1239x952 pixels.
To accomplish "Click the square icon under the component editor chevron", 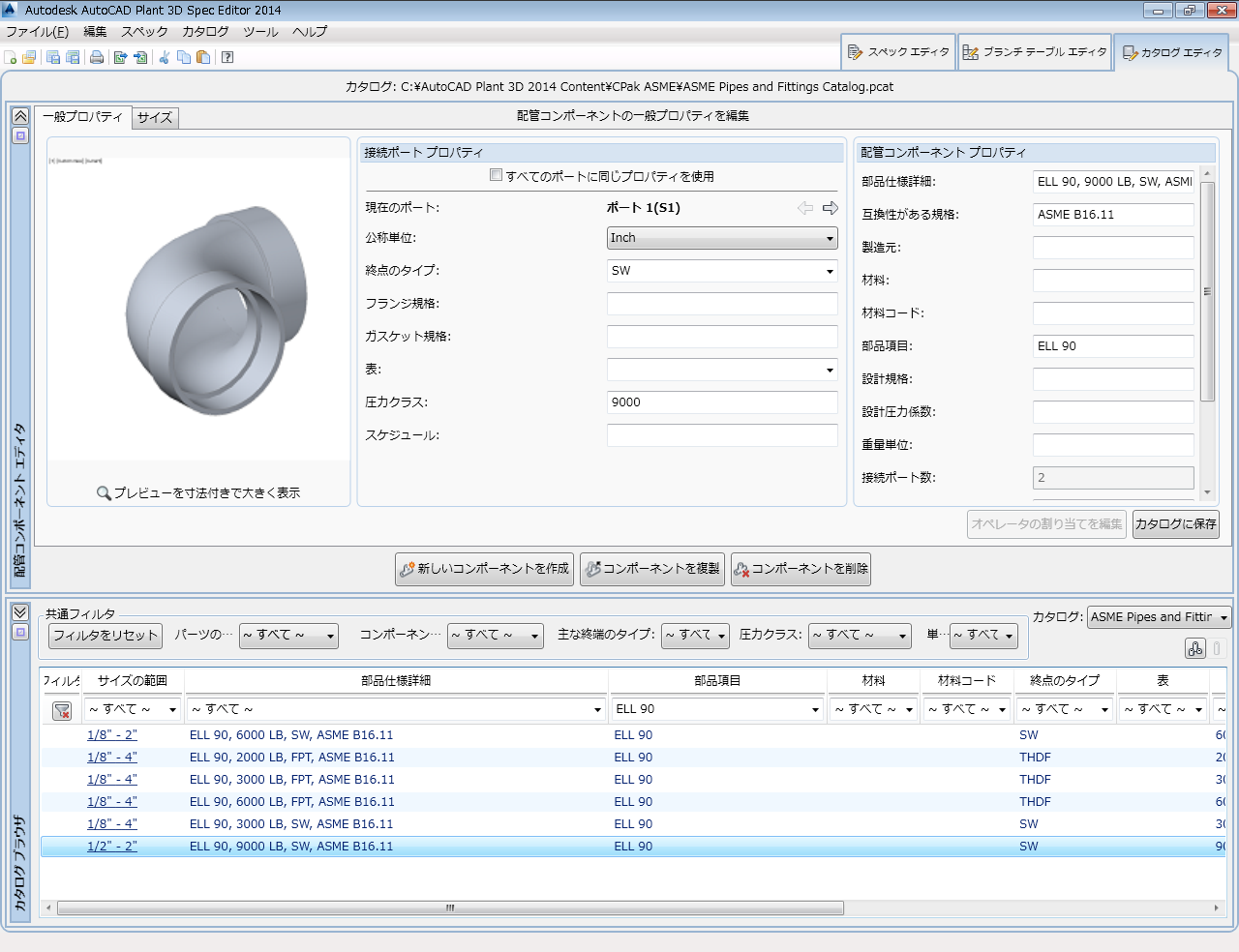I will pos(19,136).
